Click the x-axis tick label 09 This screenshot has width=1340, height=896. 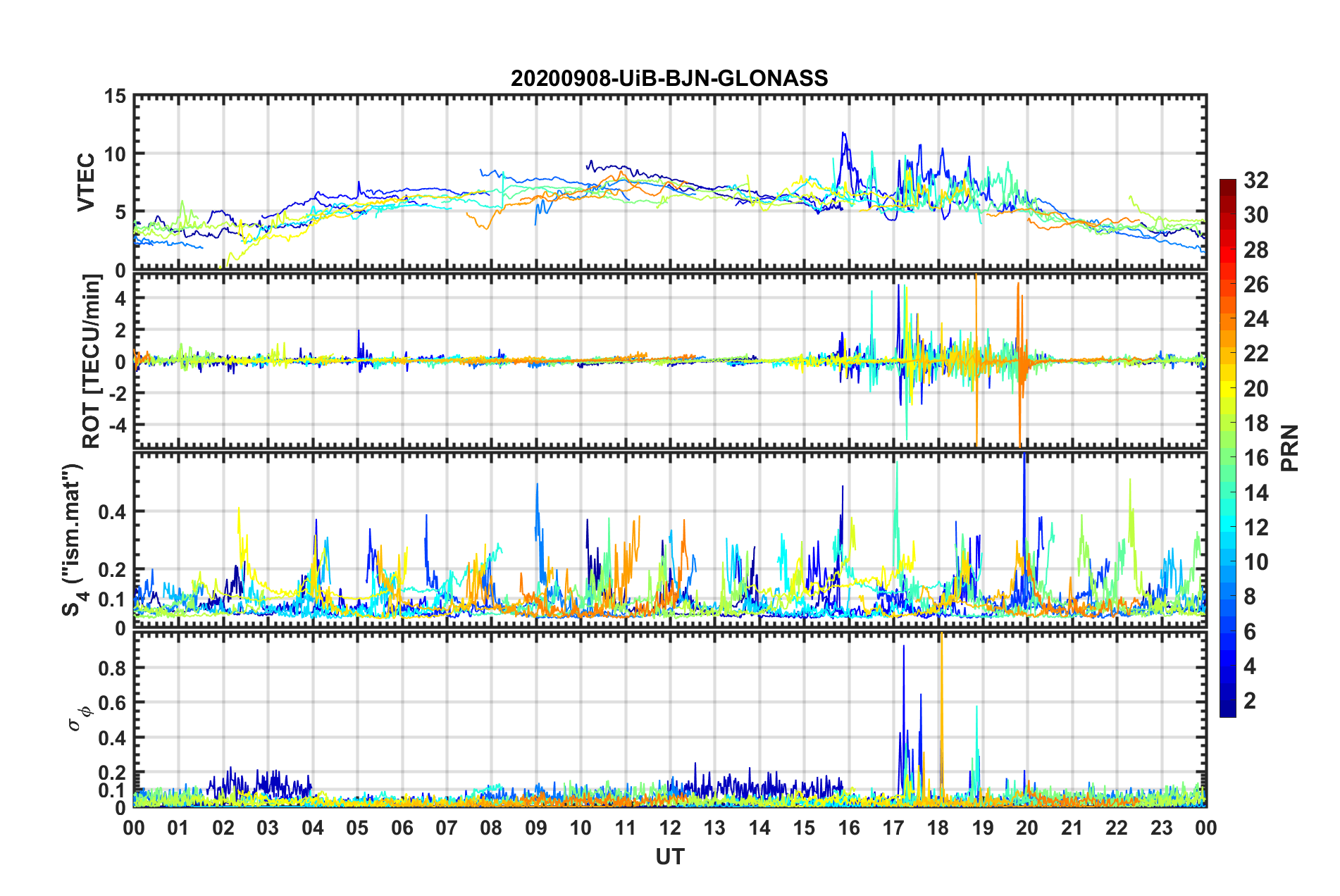536,828
